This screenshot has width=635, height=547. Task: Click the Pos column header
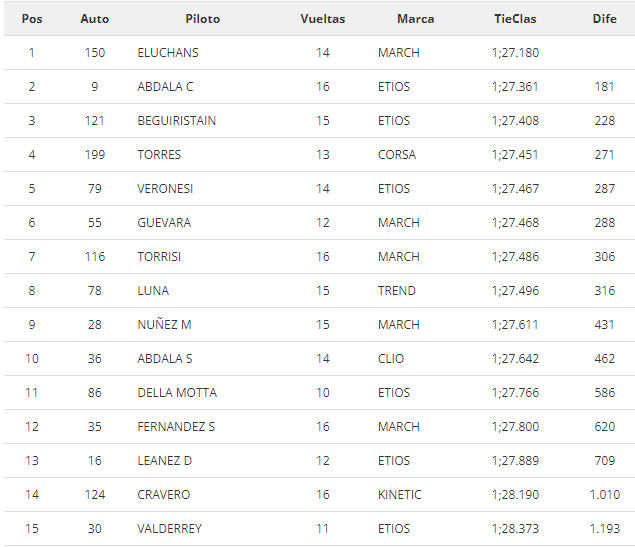click(31, 19)
